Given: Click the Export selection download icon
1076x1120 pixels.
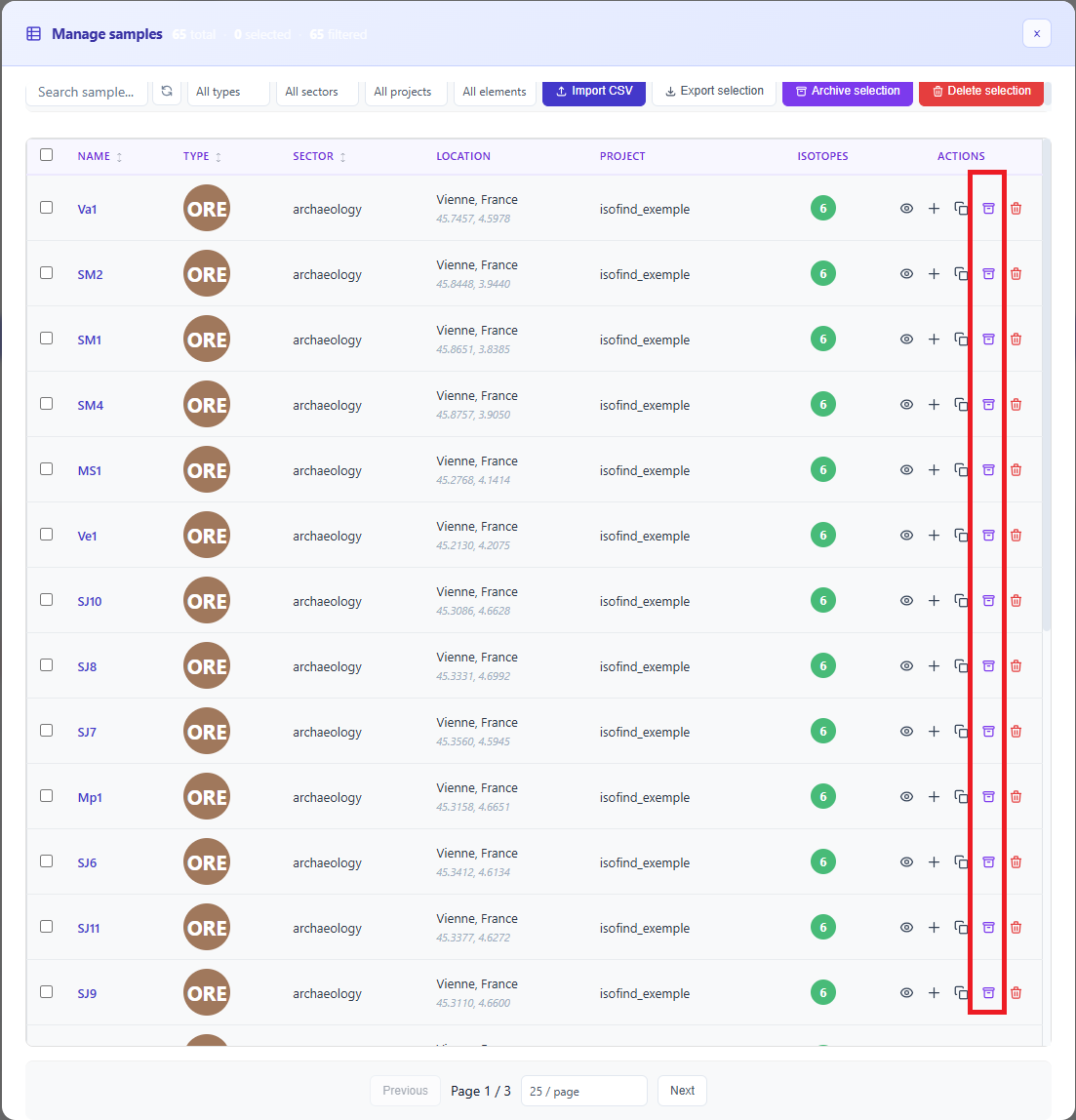Looking at the screenshot, I should pyautogui.click(x=672, y=91).
